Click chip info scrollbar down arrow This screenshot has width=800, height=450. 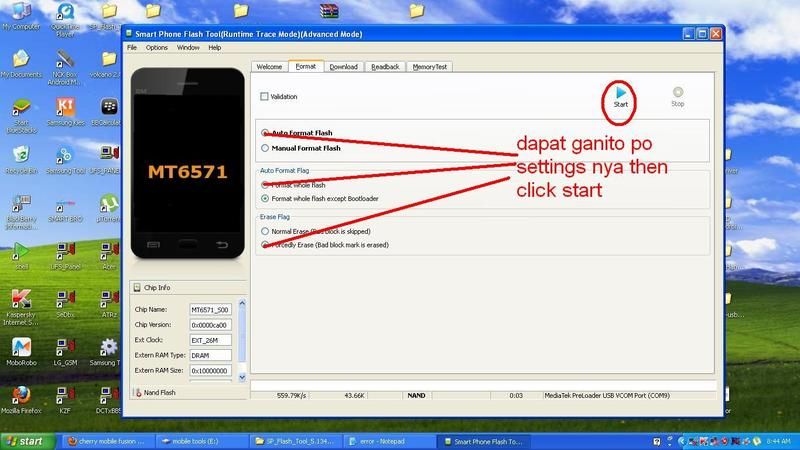point(242,378)
